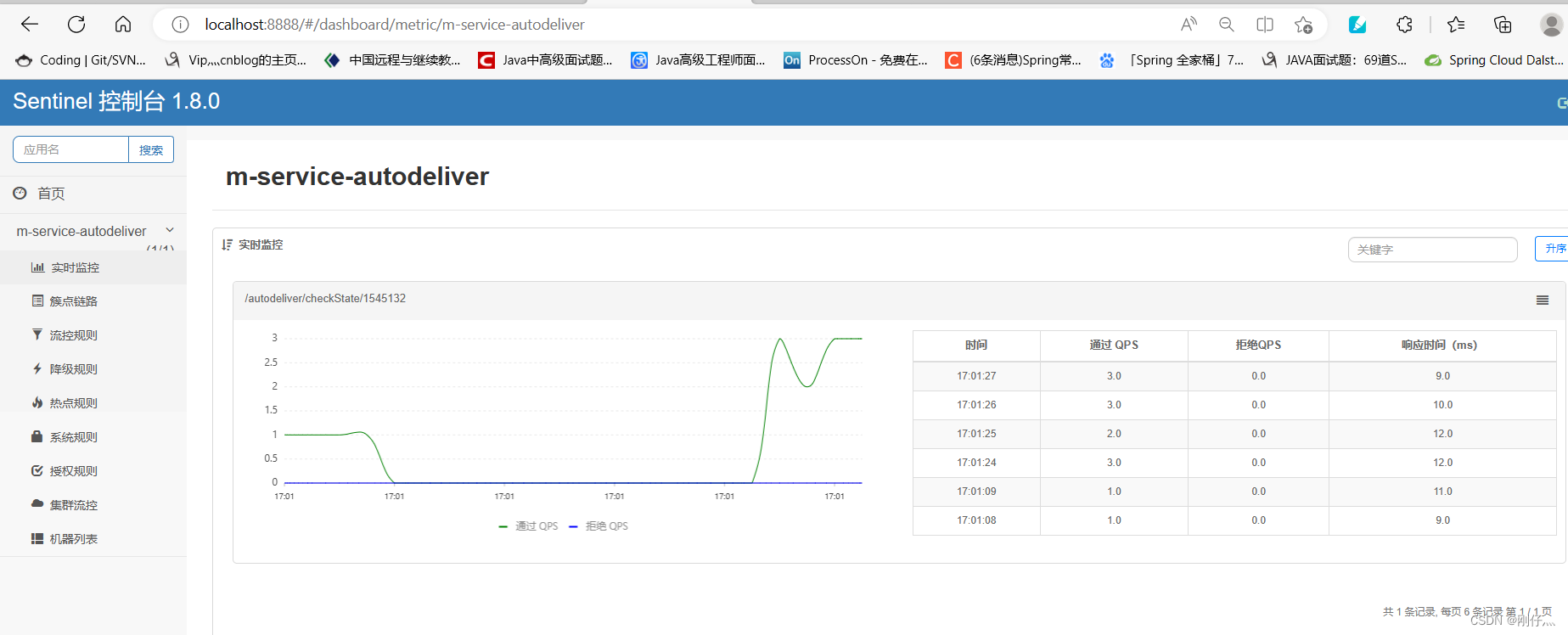Open 授权规则 in sidebar

(x=93, y=471)
